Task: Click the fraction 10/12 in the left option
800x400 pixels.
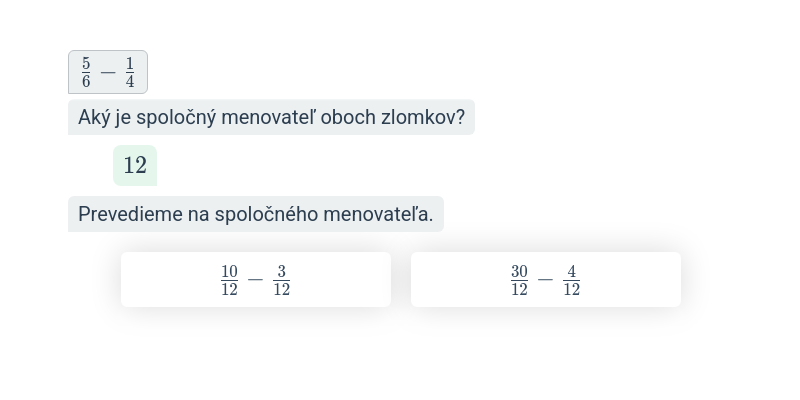Action: 230,280
